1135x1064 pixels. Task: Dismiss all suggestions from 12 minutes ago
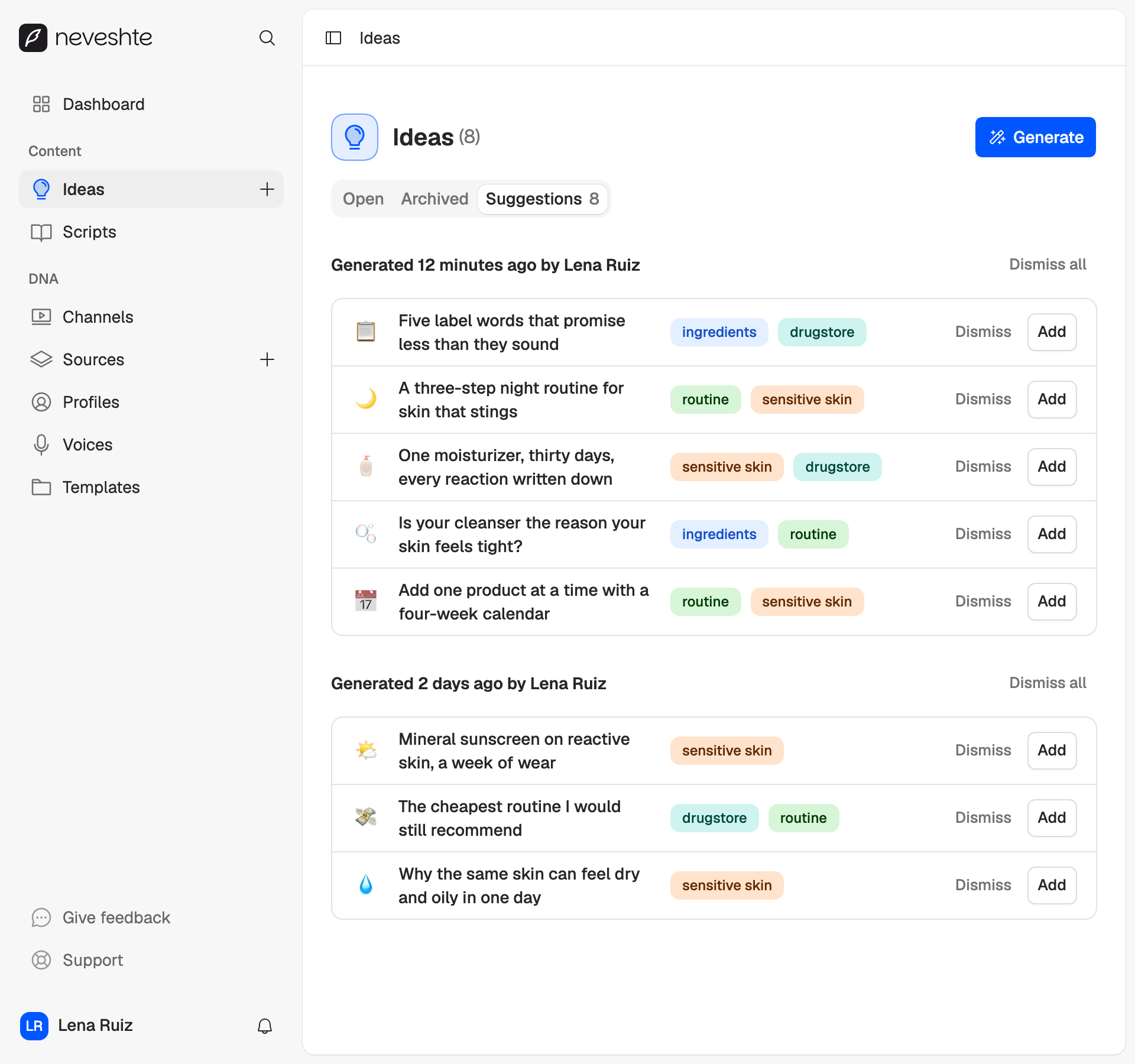(x=1048, y=264)
